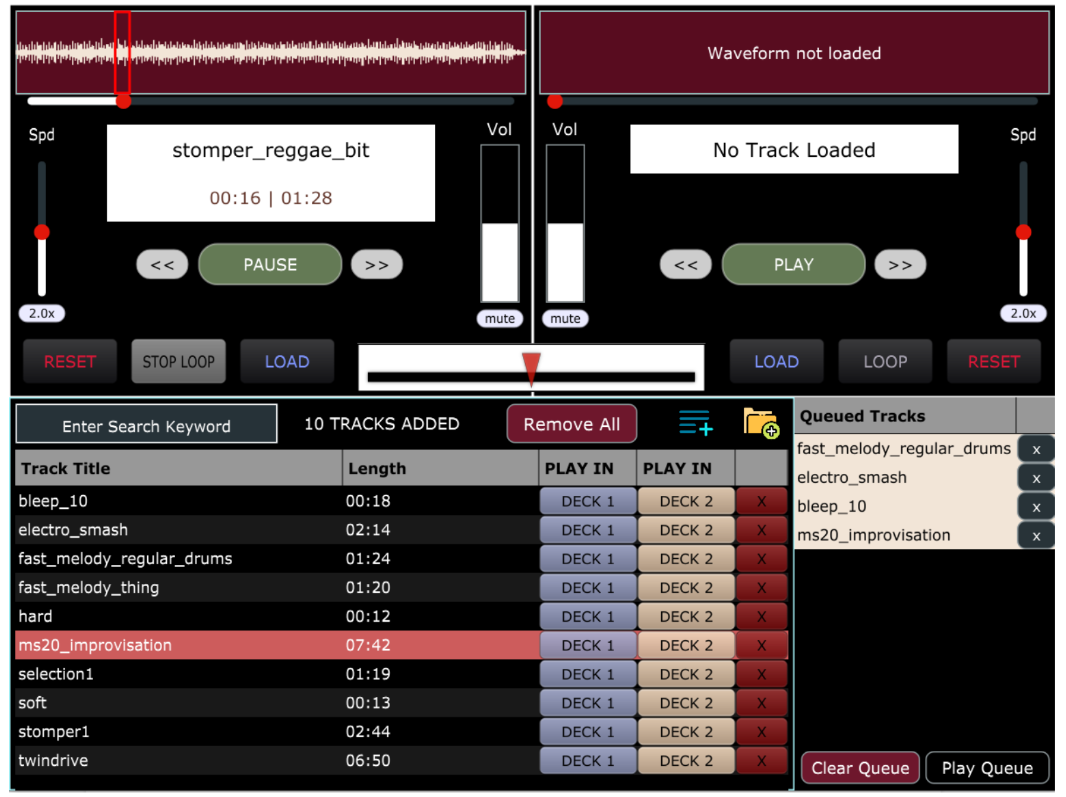
Task: Click the right deck speed slider knob
Action: 1023,233
